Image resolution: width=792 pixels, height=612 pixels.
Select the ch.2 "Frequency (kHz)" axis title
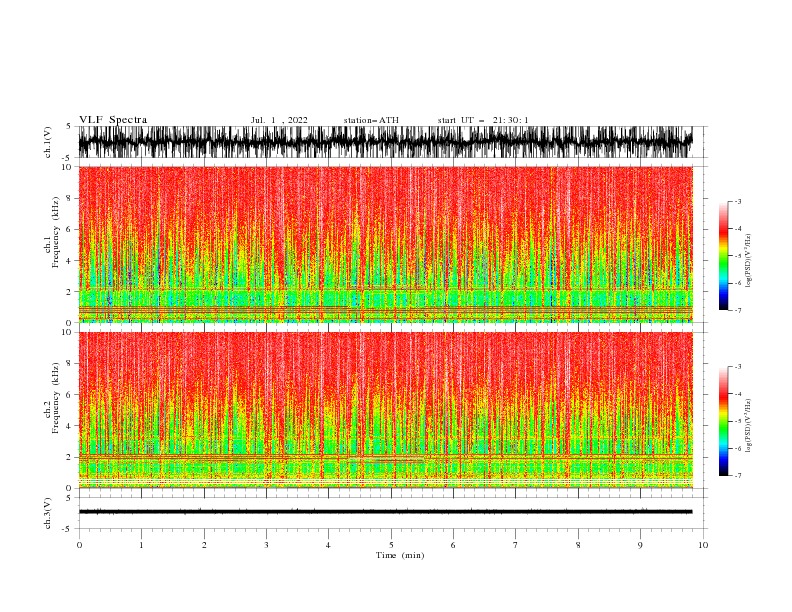coord(56,398)
